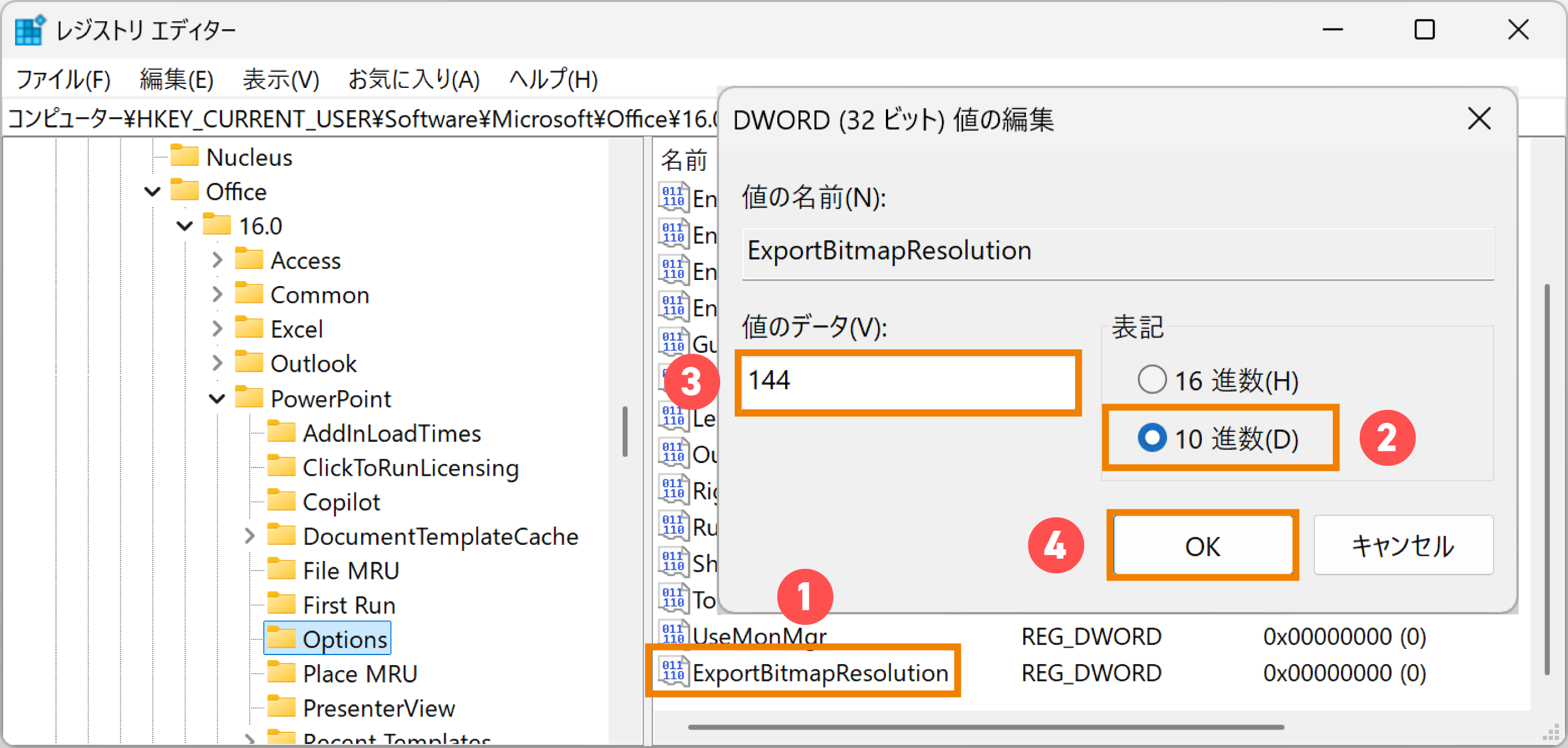The width and height of the screenshot is (1568, 748).
Task: Click the PresenterView folder icon
Action: 281,707
